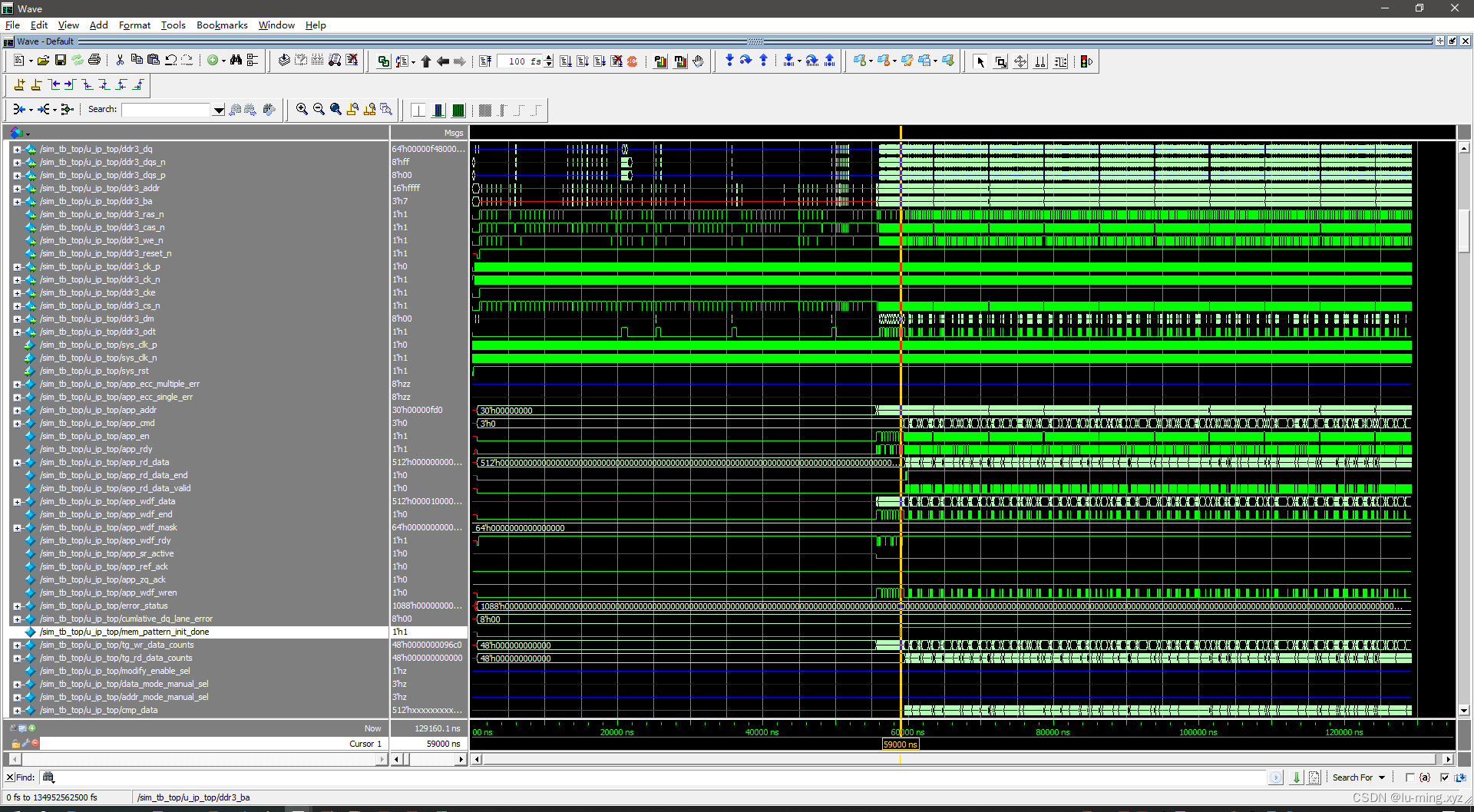Open the search field history dropdown arrow
Screen dimensions: 1474x812
point(219,109)
